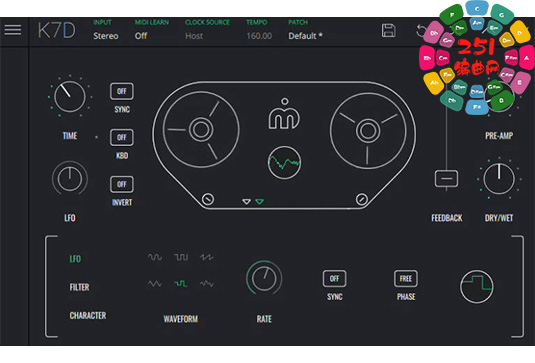Toggle the LFO rate SYNC switch
This screenshot has height=363, width=535.
click(334, 278)
